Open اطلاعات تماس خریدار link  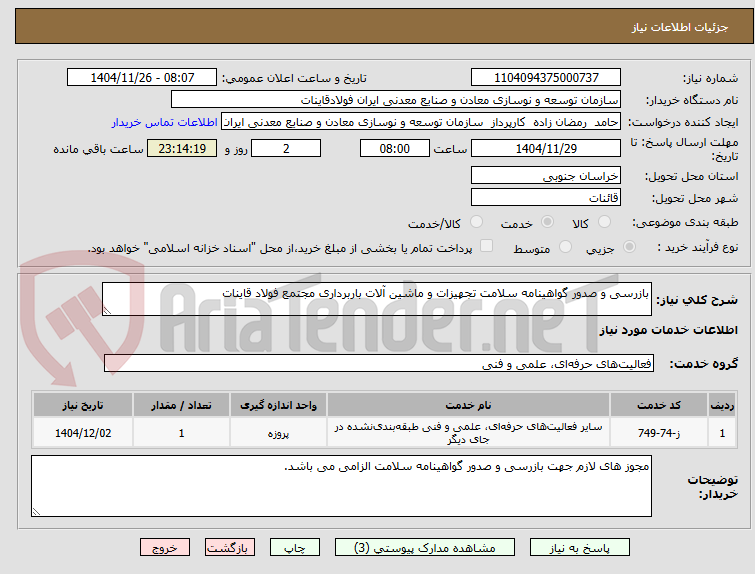tap(165, 122)
